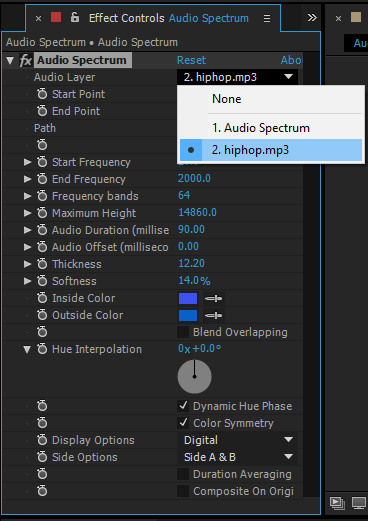Edit Maximum Height value 14860.0
The height and width of the screenshot is (521, 368).
point(197,212)
